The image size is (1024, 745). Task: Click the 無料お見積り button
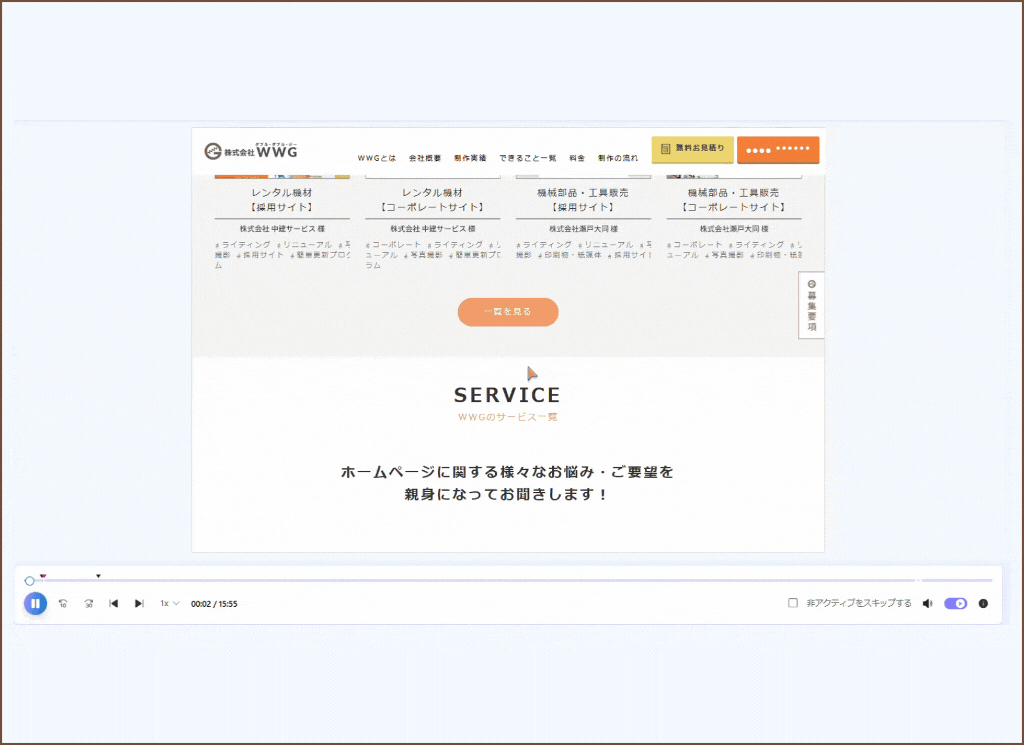click(692, 149)
